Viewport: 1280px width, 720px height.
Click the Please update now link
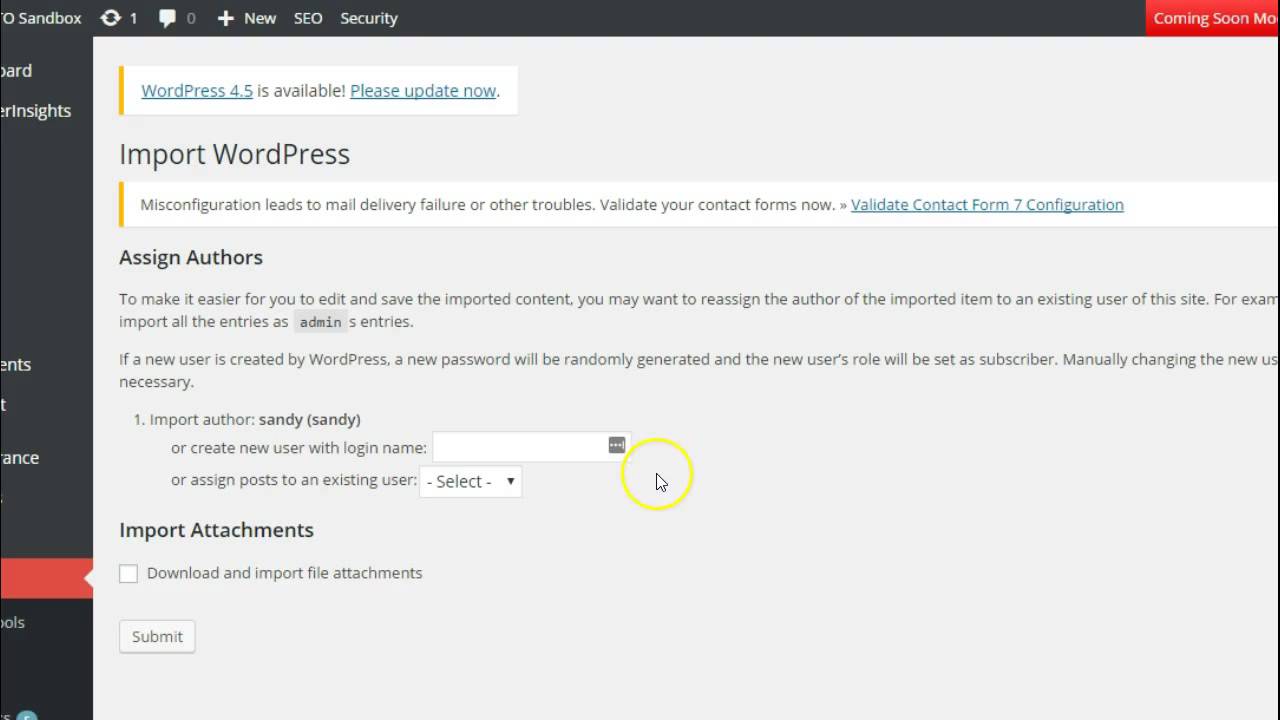[x=423, y=90]
